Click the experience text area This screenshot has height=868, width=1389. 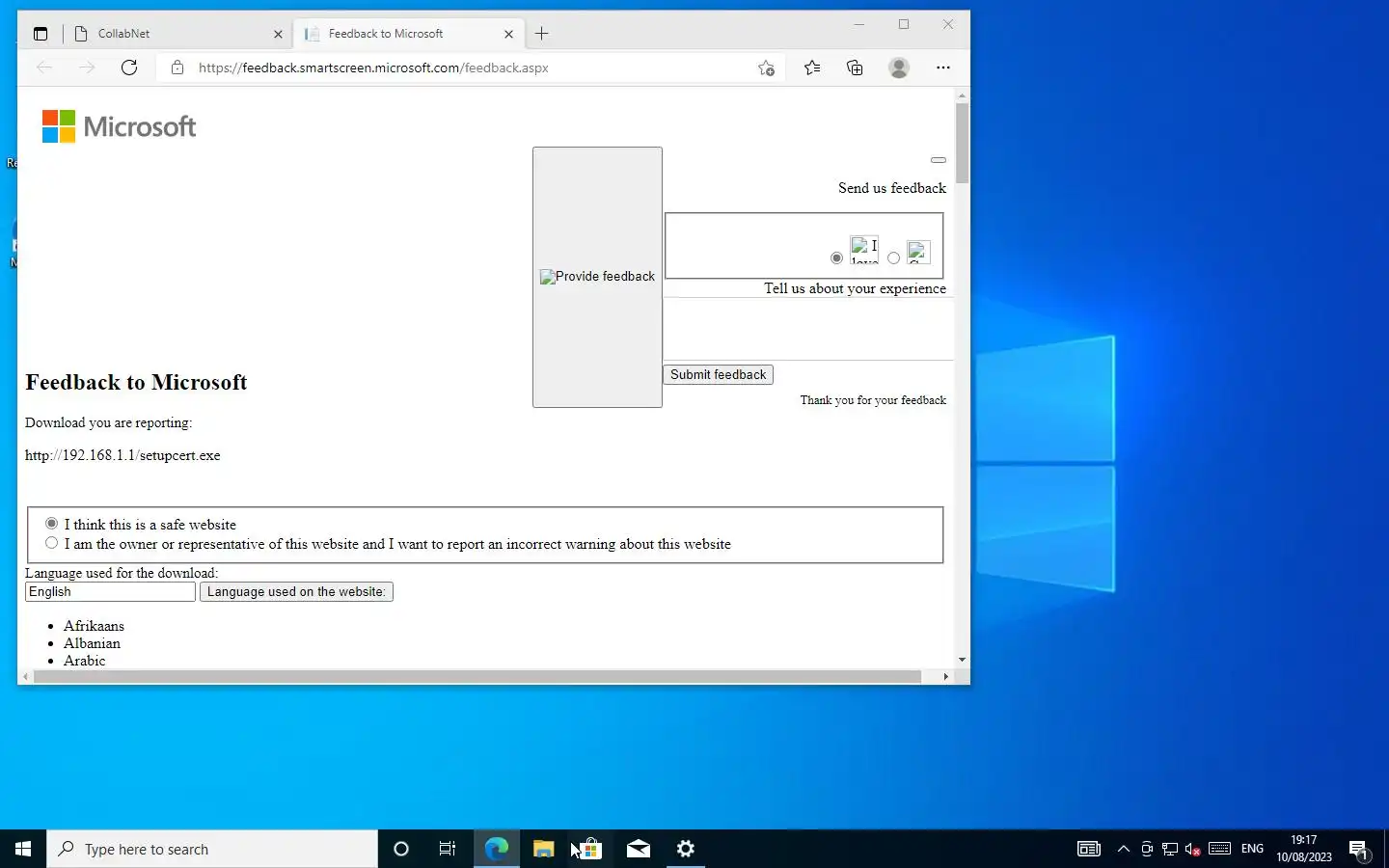click(x=808, y=329)
